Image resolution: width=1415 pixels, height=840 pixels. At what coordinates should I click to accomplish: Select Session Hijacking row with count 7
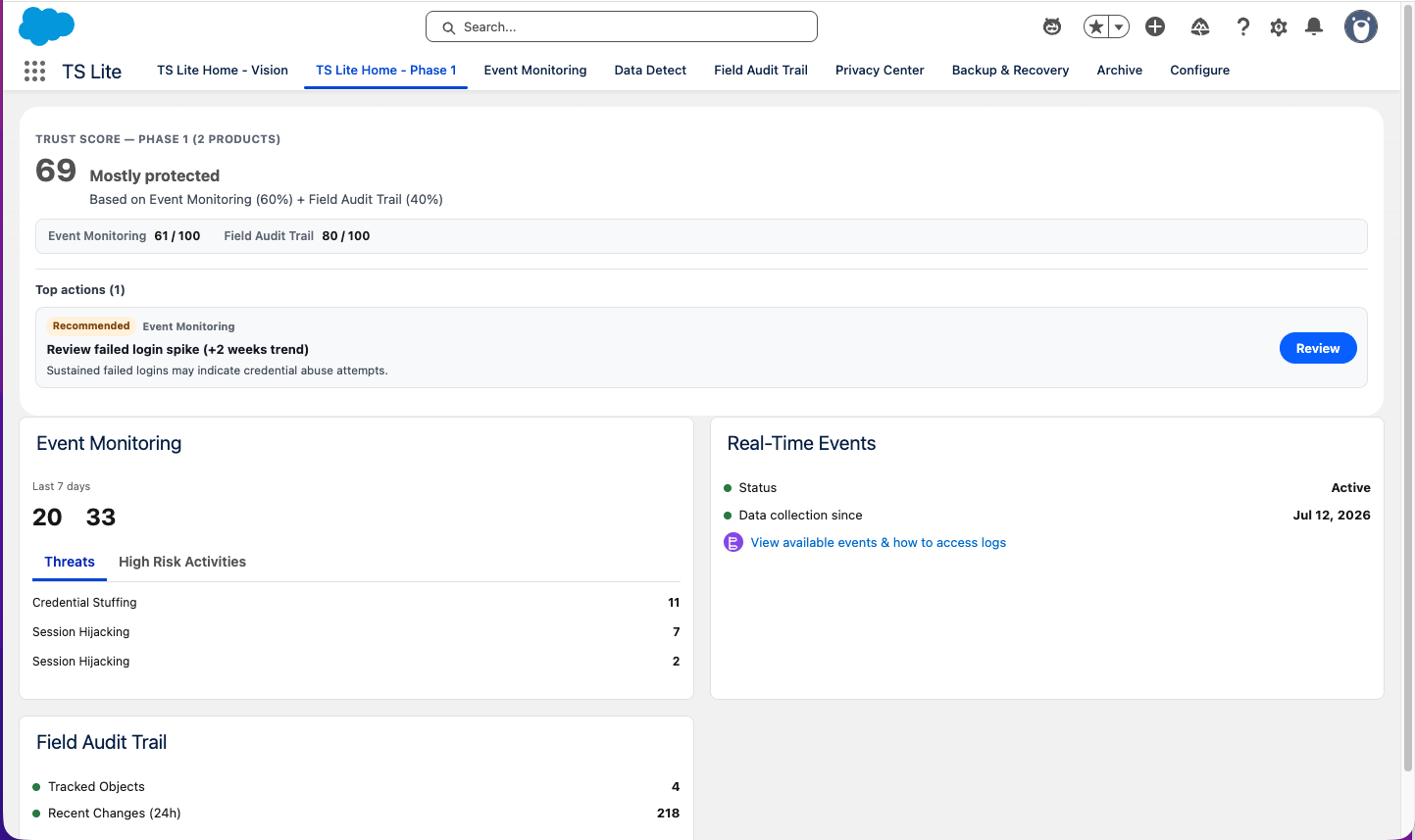tap(356, 632)
